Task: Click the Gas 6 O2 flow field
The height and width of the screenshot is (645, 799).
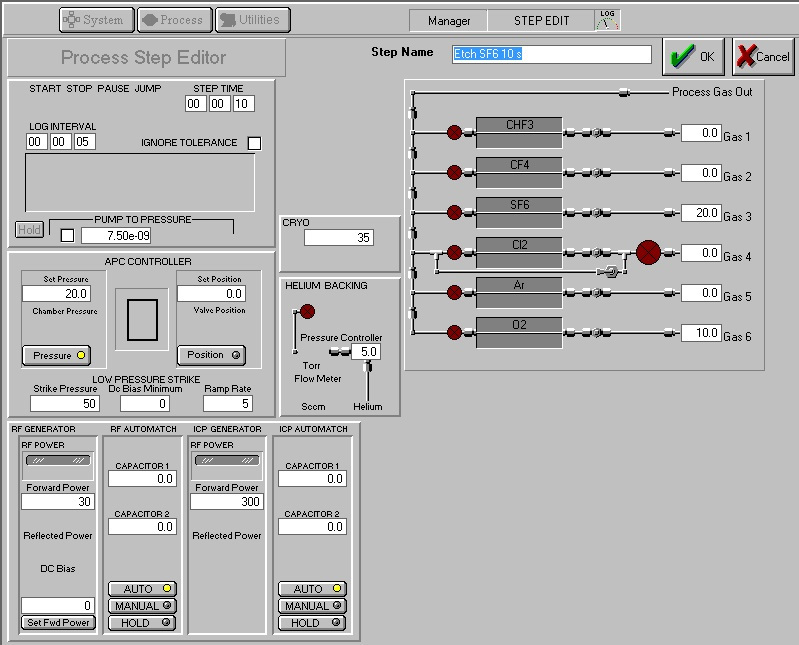Action: pos(701,333)
